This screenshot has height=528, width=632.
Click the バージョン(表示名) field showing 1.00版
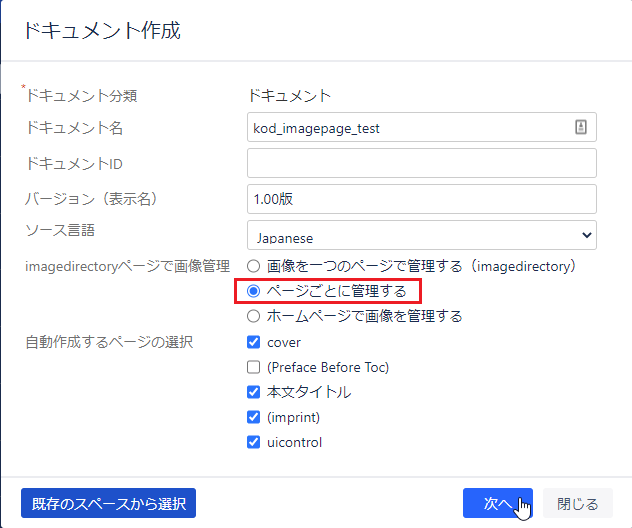pos(421,199)
